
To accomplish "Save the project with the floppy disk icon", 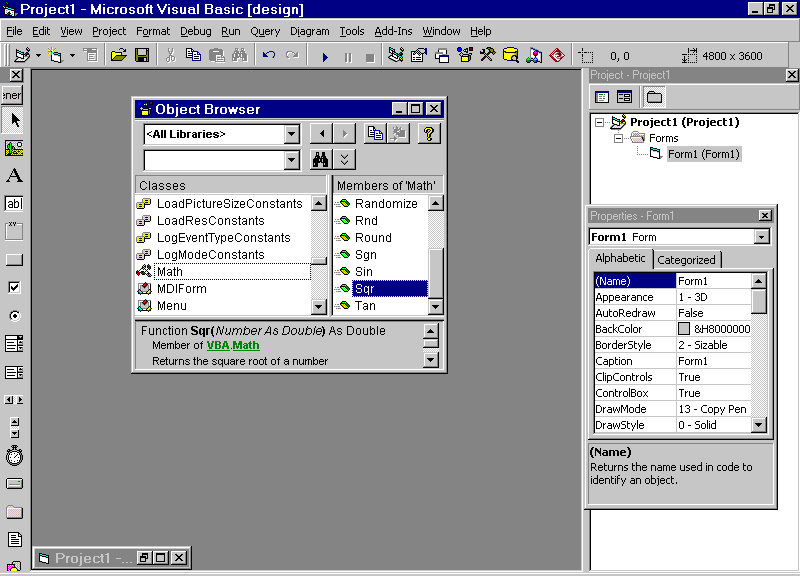I will click(142, 55).
